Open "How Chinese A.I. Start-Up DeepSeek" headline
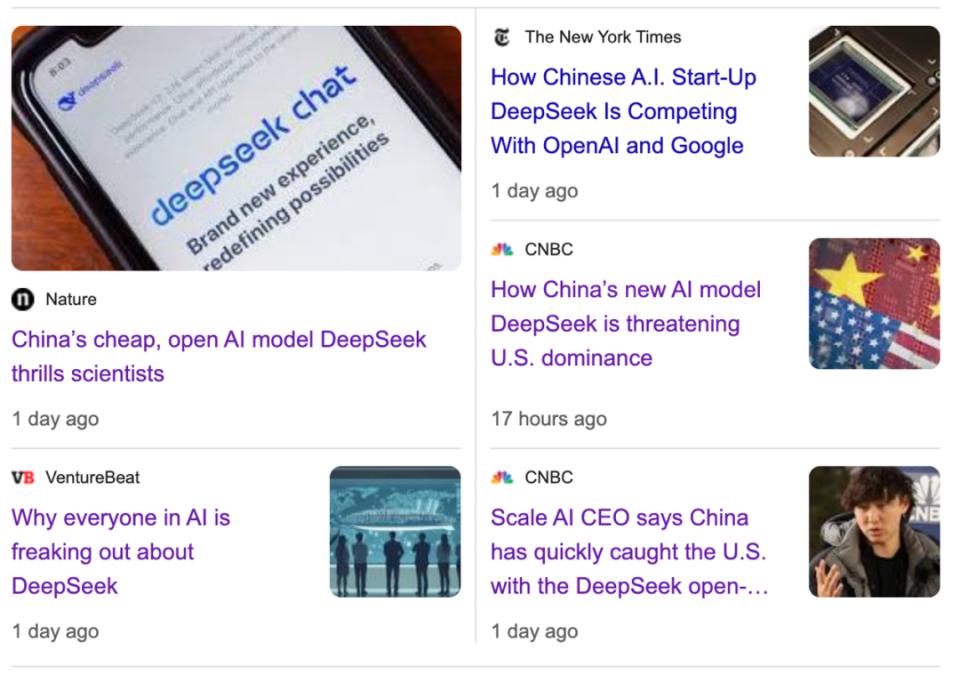 623,111
